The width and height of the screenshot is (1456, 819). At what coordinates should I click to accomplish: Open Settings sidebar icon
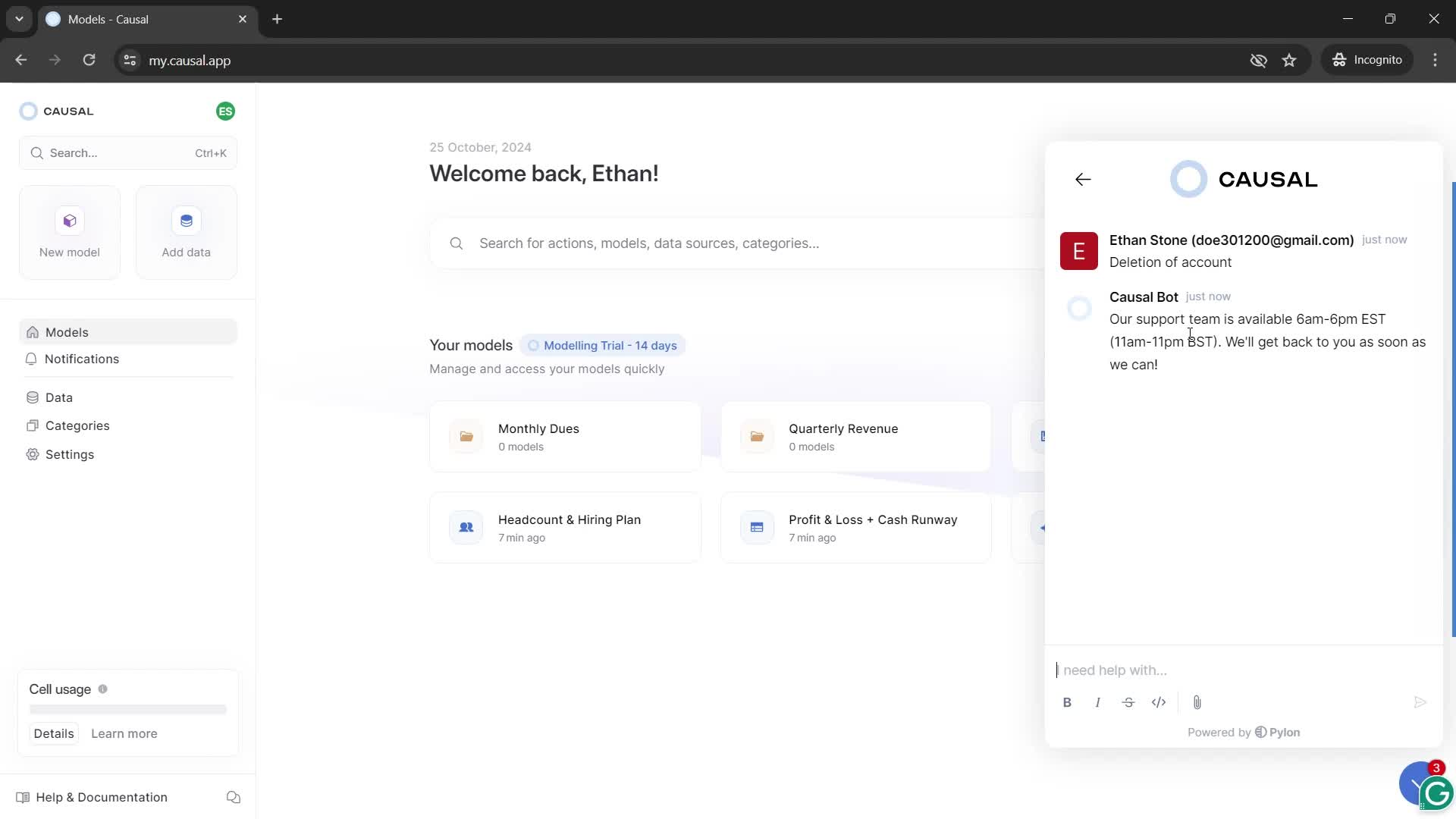(33, 454)
